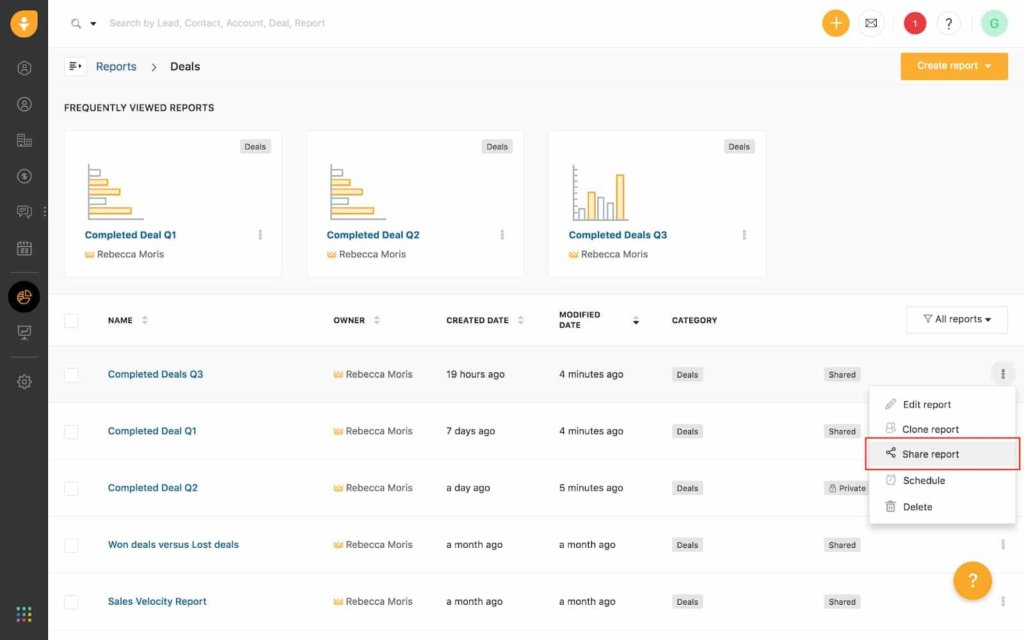Click the Dashboard chart icon below Reports

coord(24,332)
